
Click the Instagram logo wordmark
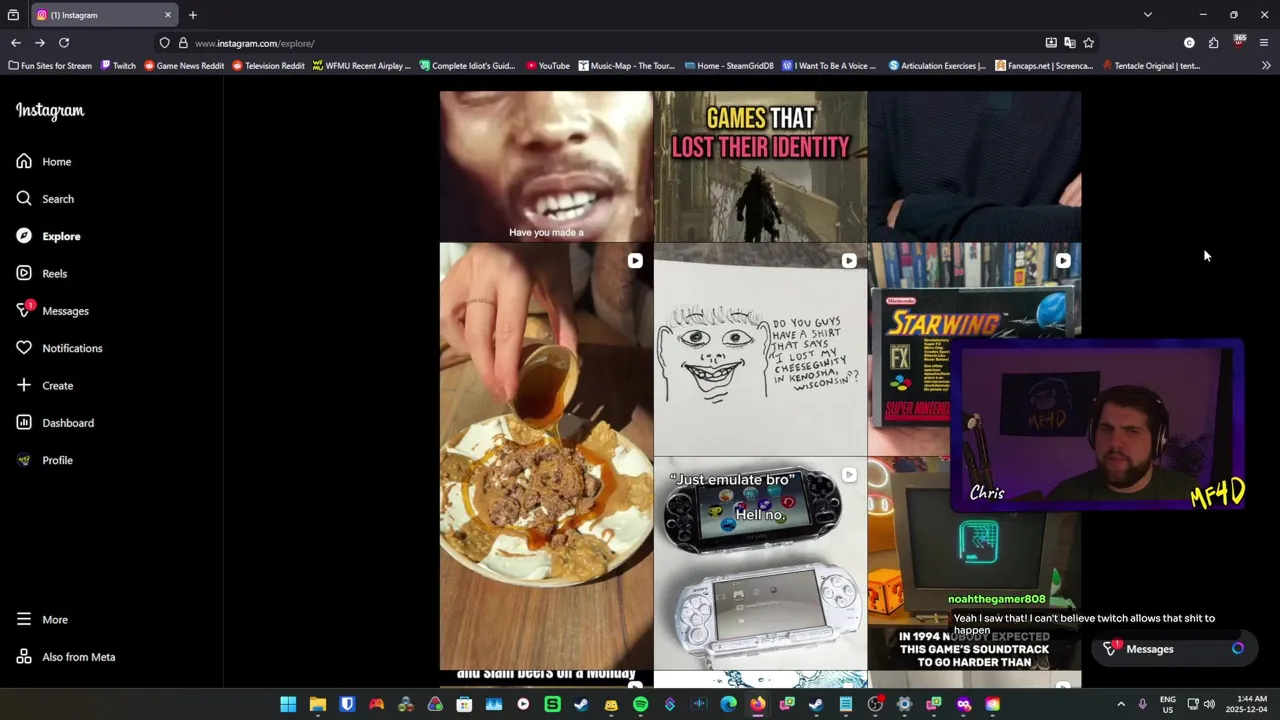(x=50, y=111)
